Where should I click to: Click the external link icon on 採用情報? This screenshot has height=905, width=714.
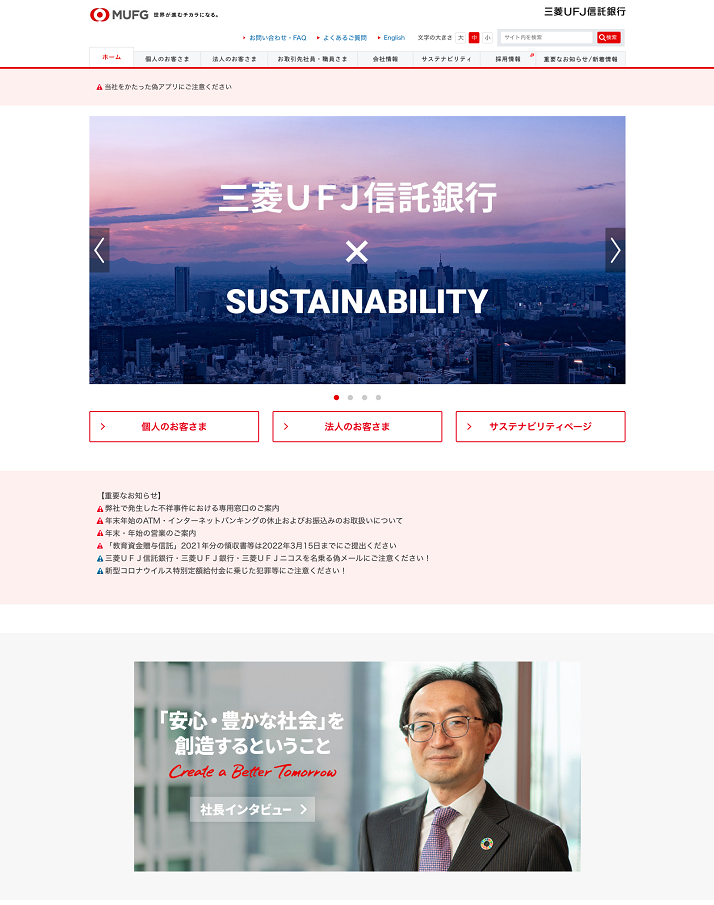coord(532,55)
